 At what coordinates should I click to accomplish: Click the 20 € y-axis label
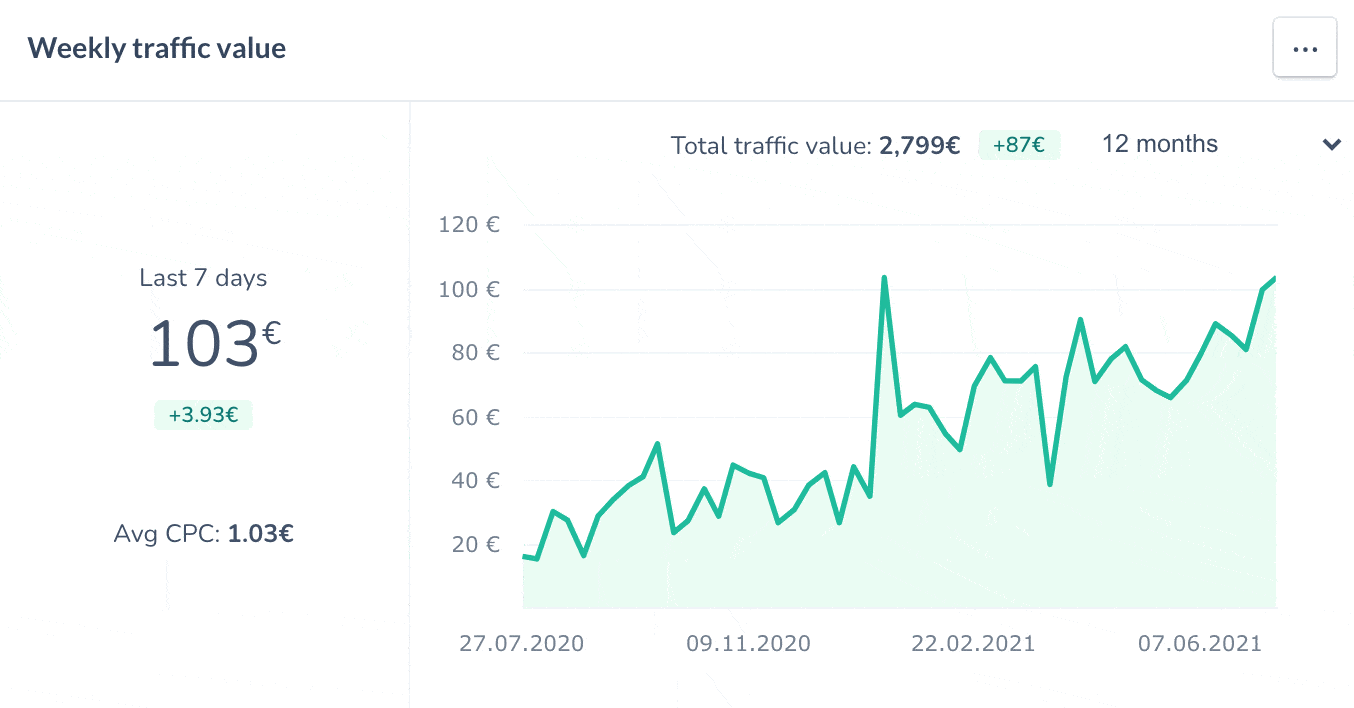click(x=474, y=545)
